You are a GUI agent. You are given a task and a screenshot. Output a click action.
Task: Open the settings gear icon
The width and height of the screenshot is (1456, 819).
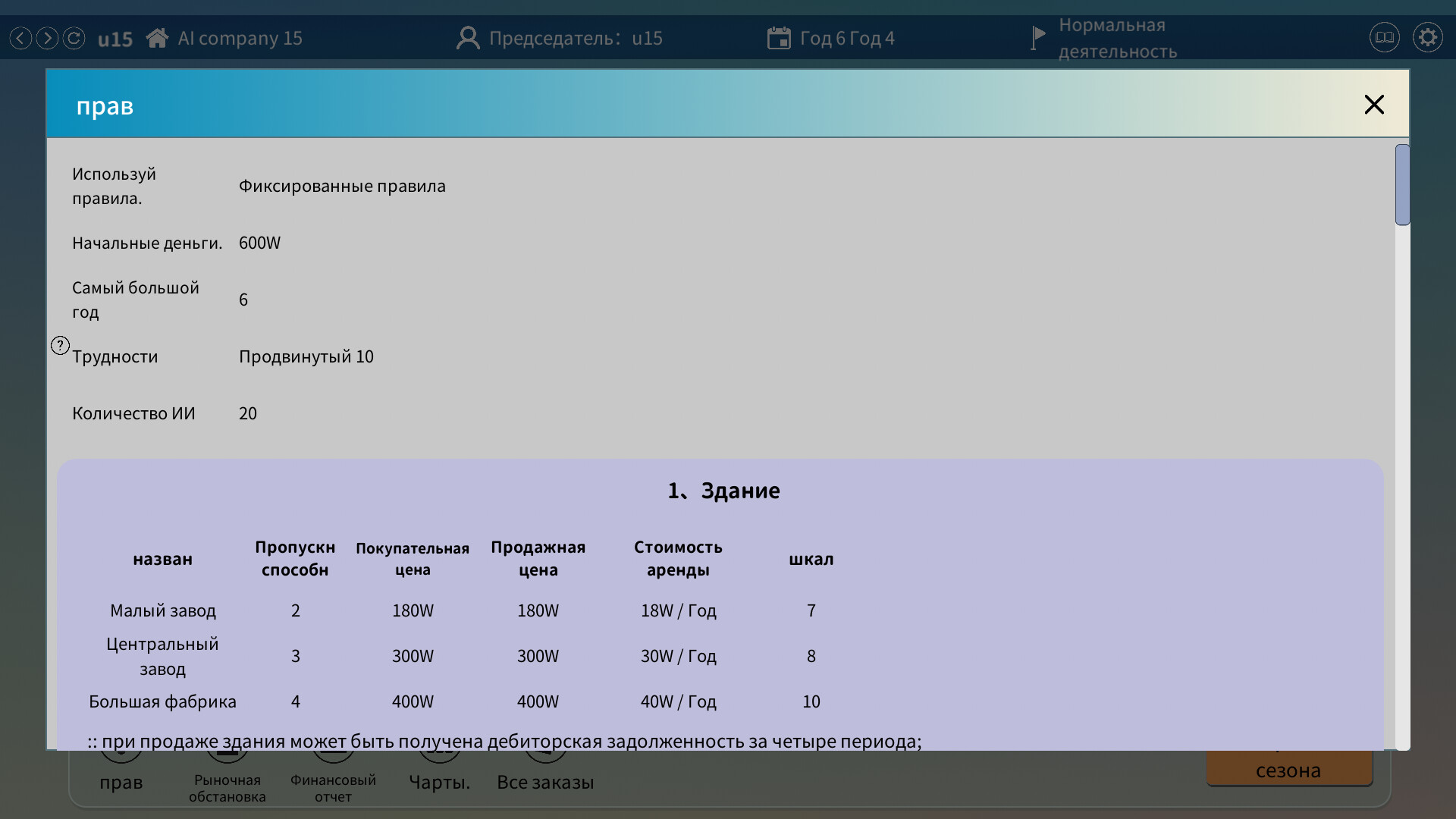[1427, 37]
